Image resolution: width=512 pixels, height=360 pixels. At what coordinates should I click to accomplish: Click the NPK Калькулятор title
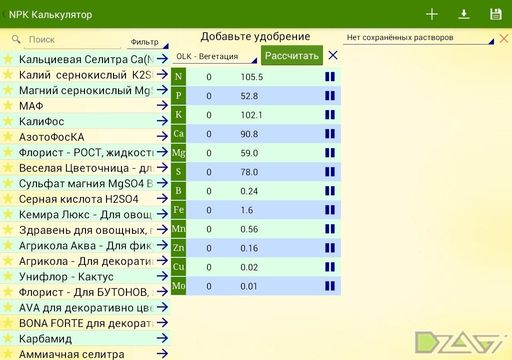tap(50, 15)
